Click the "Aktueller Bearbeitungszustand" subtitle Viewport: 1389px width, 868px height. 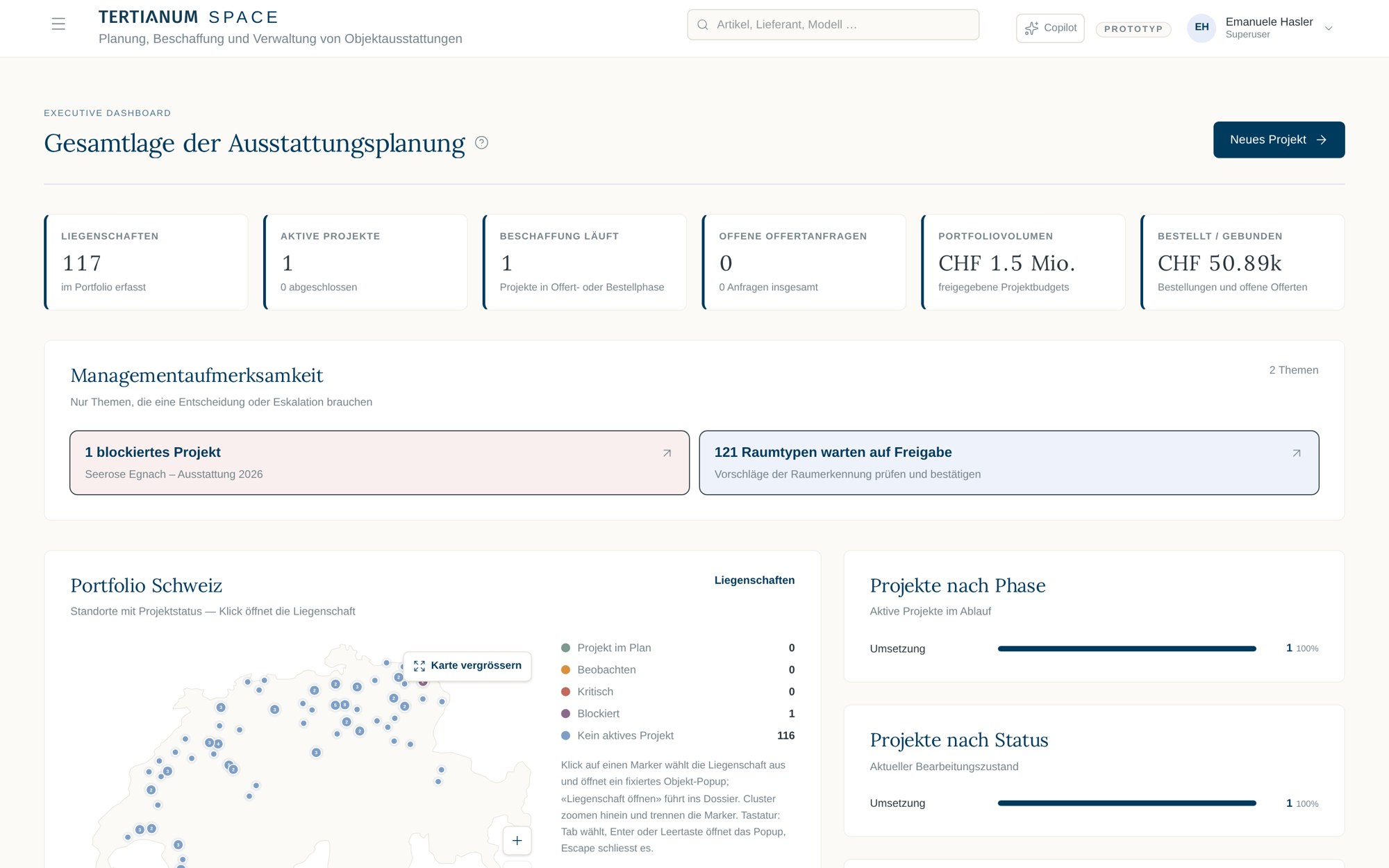944,767
